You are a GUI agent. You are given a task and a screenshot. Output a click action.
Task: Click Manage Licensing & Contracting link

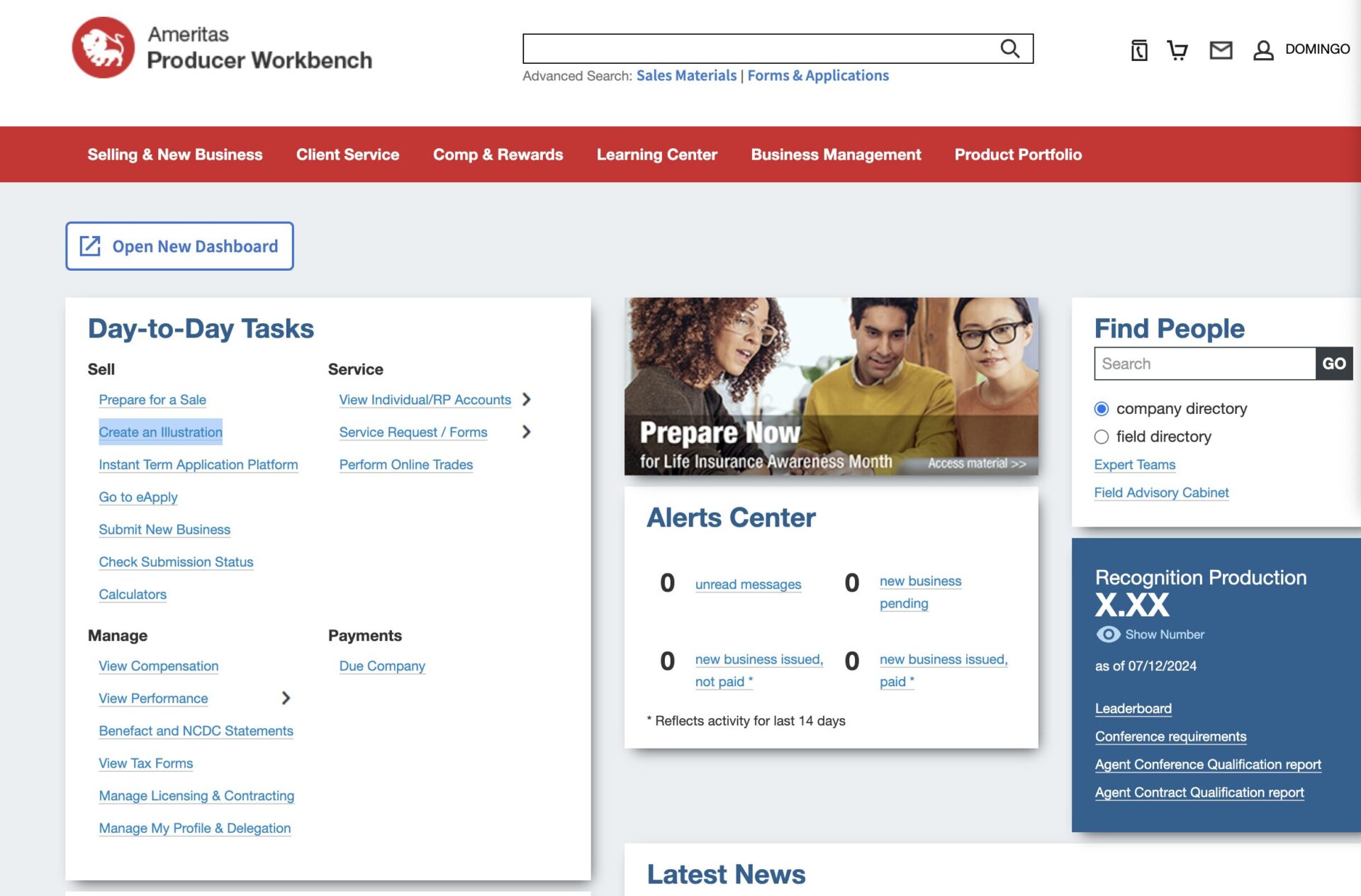click(x=196, y=796)
